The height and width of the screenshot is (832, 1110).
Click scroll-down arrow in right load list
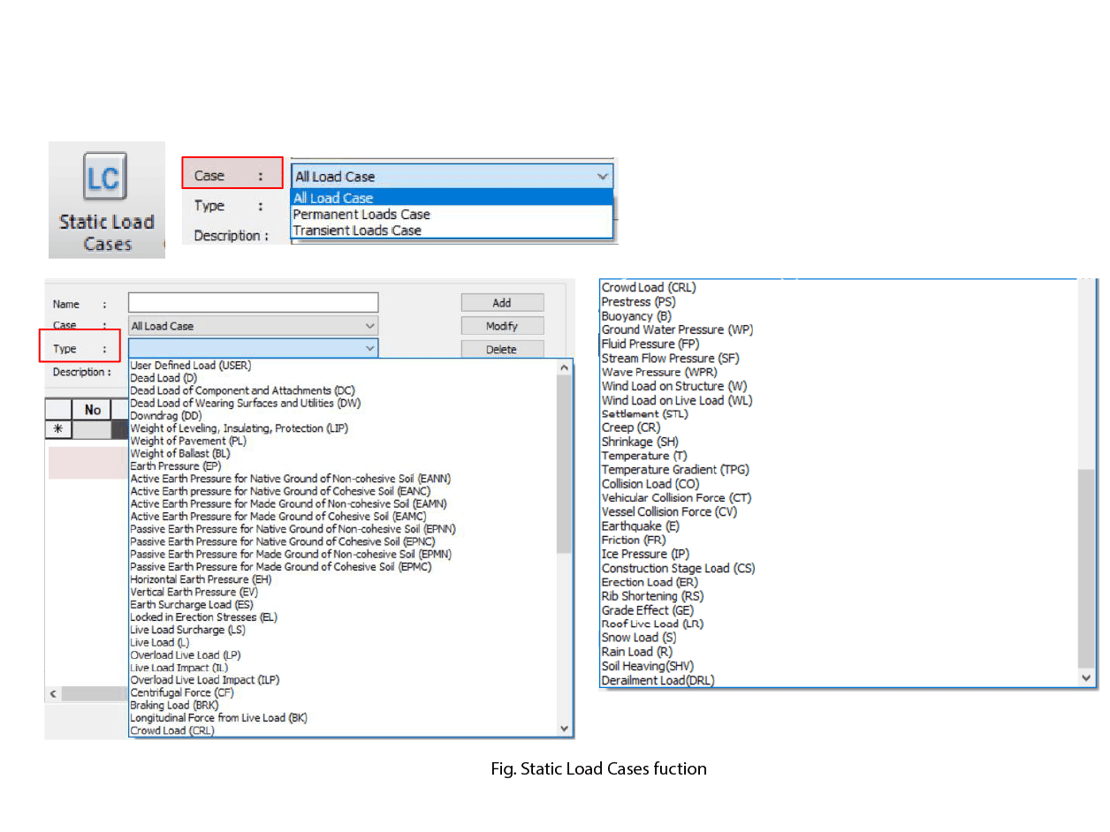[1087, 678]
